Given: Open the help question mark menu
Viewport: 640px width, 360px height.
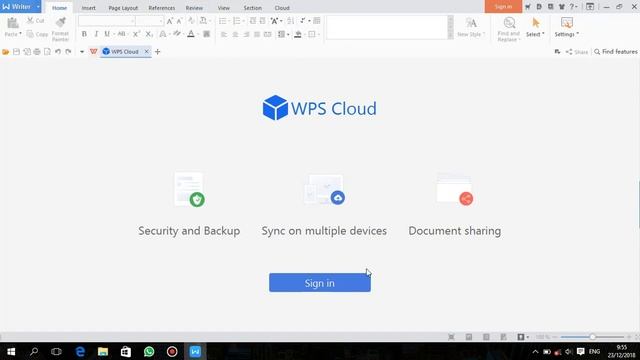Looking at the screenshot, I should pos(573,7).
